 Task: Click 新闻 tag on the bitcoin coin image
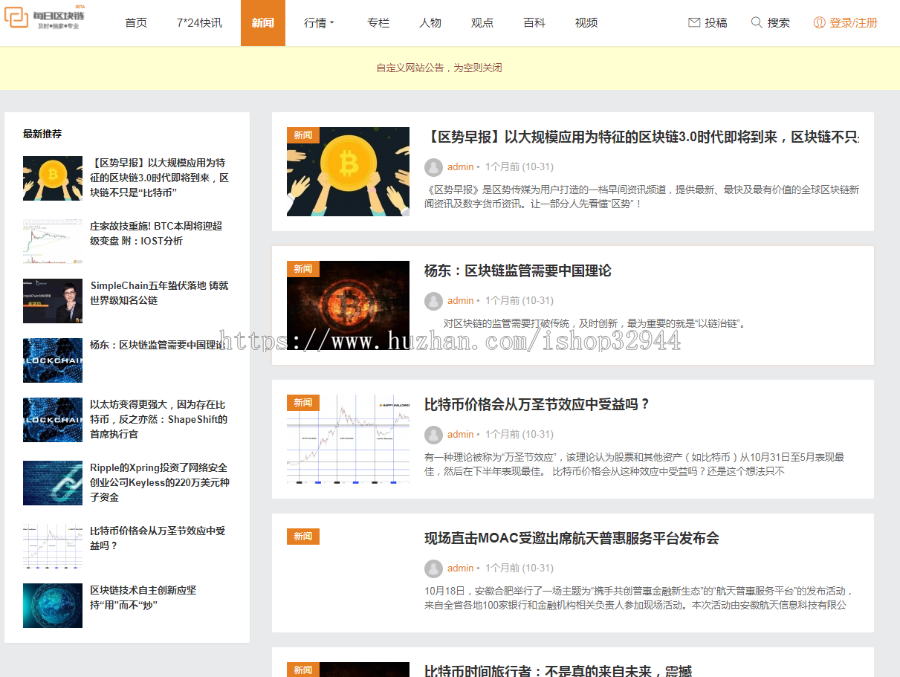pos(303,135)
